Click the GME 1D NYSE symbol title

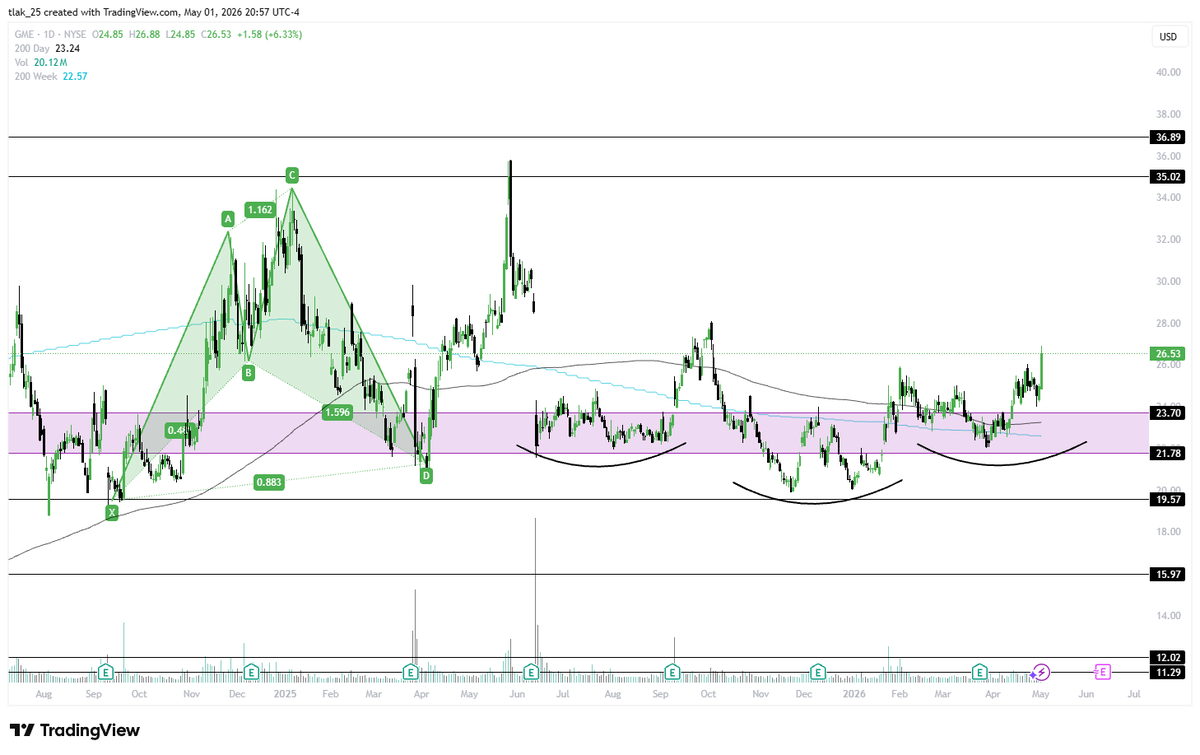52,34
